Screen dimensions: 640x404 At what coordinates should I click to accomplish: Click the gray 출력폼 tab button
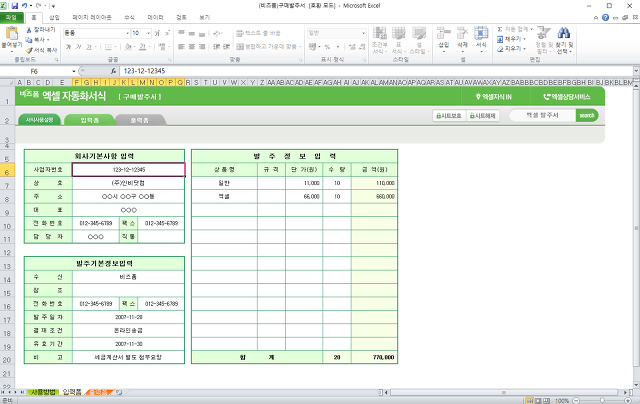(x=140, y=120)
